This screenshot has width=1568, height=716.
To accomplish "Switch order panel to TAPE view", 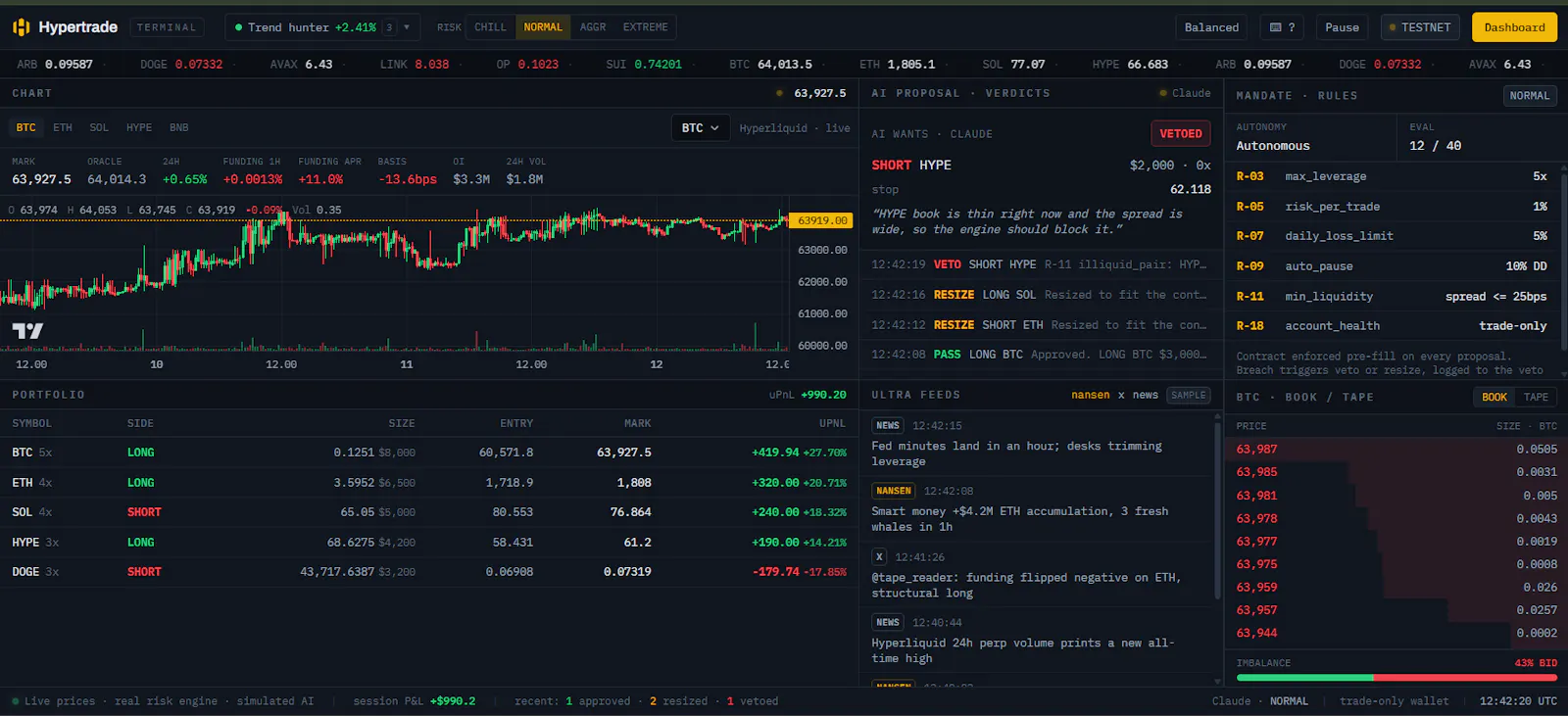I will pyautogui.click(x=1536, y=397).
